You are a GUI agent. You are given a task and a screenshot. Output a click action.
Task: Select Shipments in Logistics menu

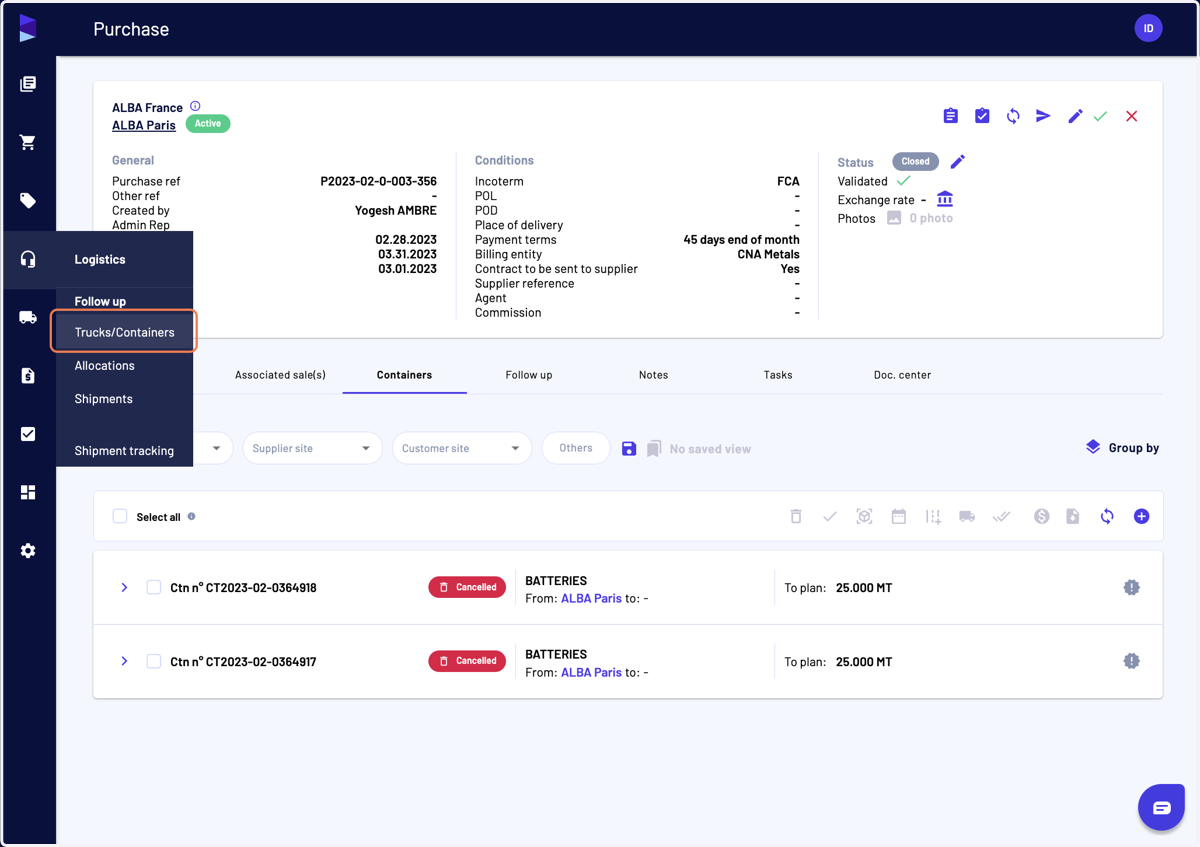tap(103, 399)
